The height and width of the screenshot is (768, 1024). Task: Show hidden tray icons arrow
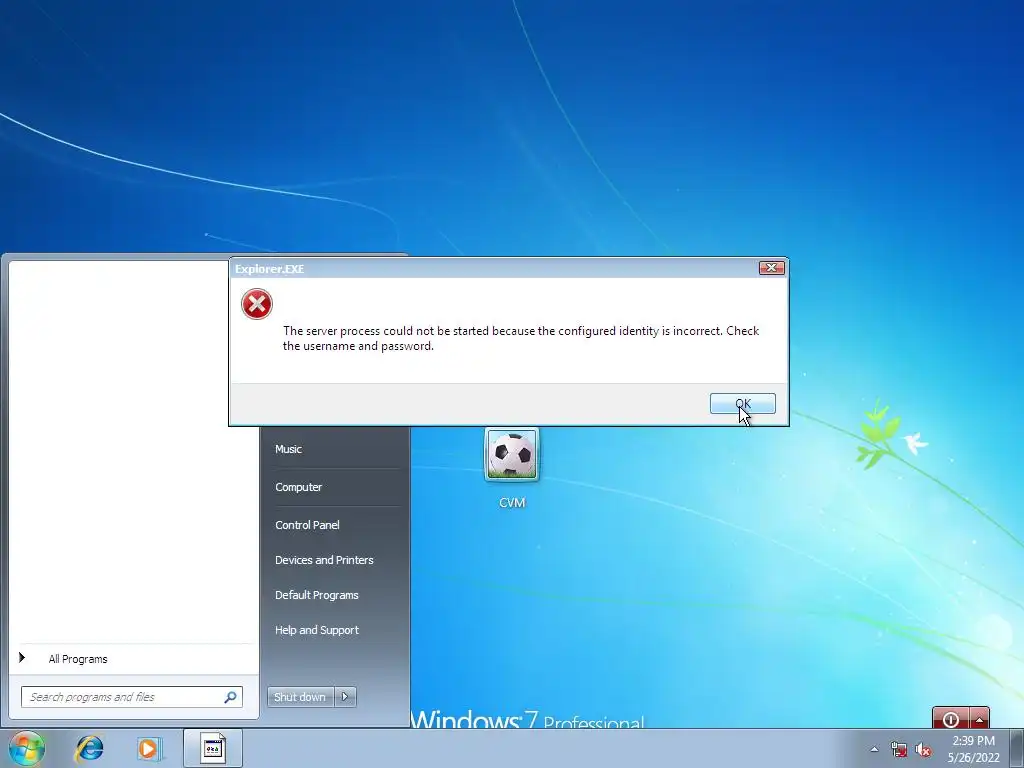[x=874, y=750]
